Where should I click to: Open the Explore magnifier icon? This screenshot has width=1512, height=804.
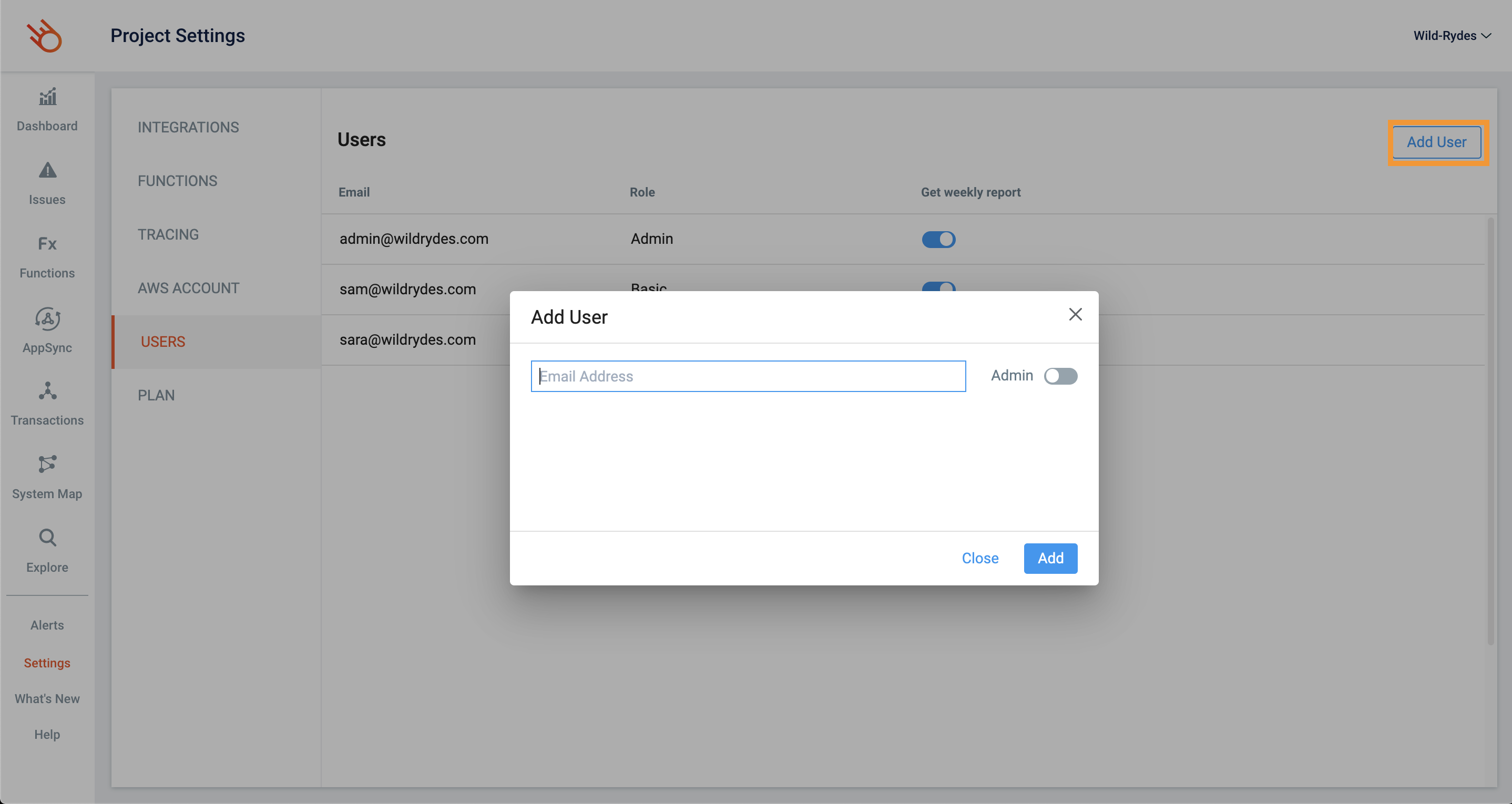(x=47, y=538)
